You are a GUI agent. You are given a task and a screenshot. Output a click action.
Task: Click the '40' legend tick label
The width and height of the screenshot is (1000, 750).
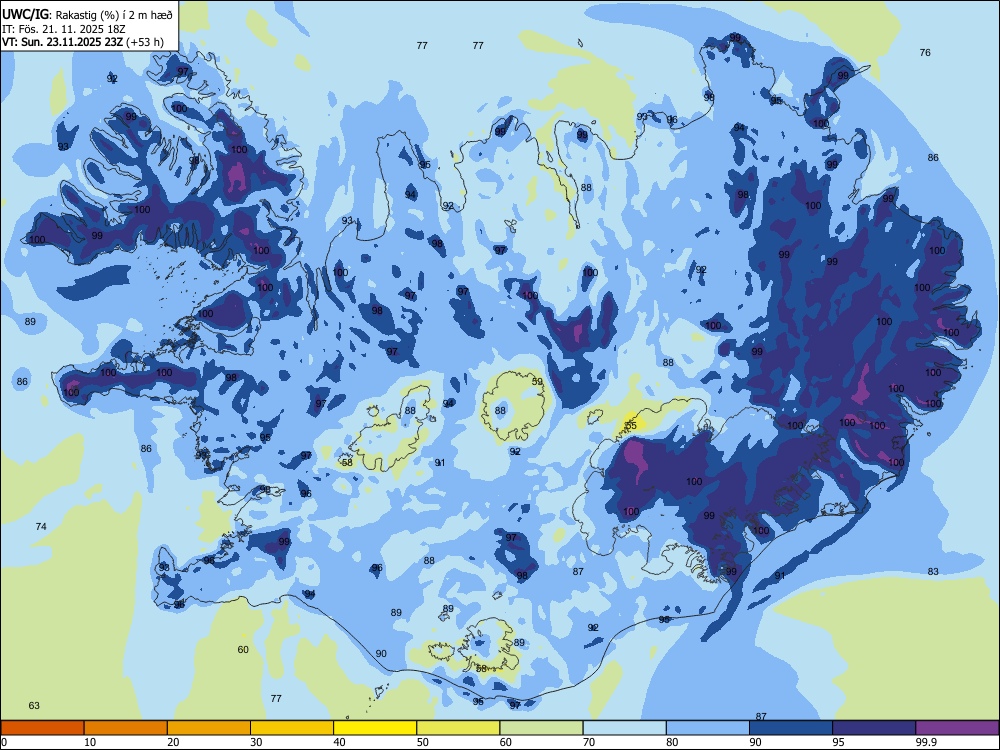[x=340, y=742]
